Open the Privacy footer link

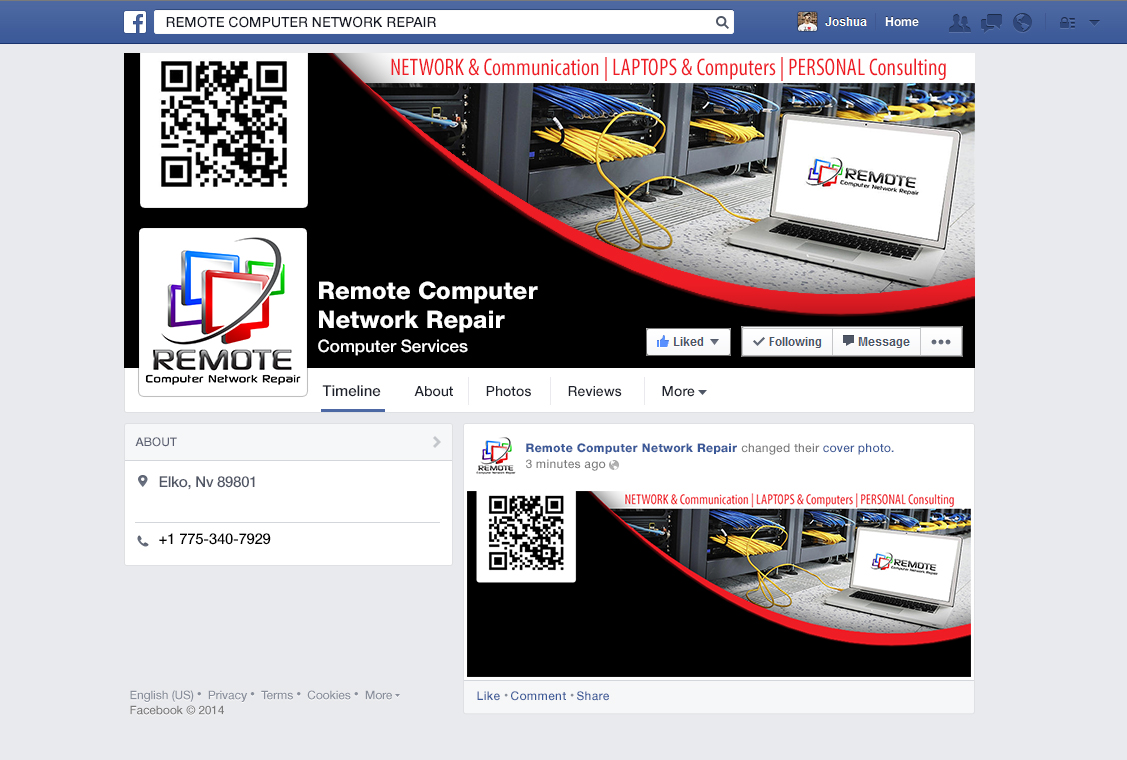(227, 695)
